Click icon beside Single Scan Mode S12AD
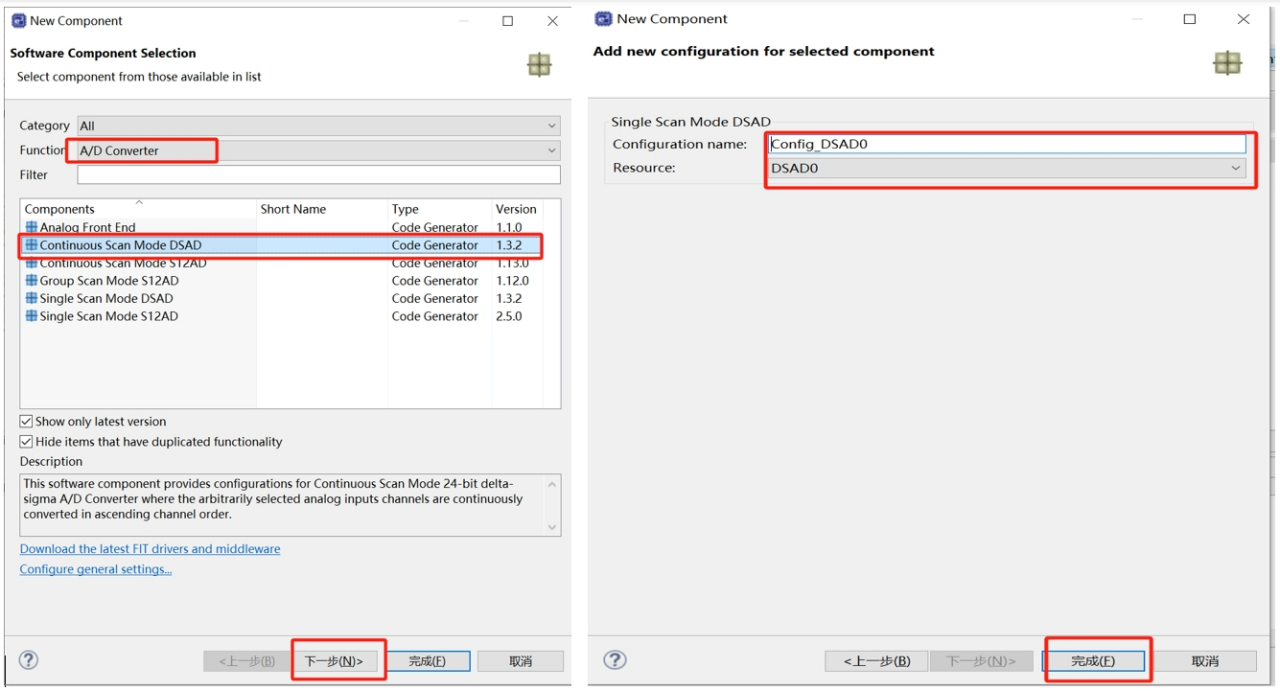 [x=31, y=317]
